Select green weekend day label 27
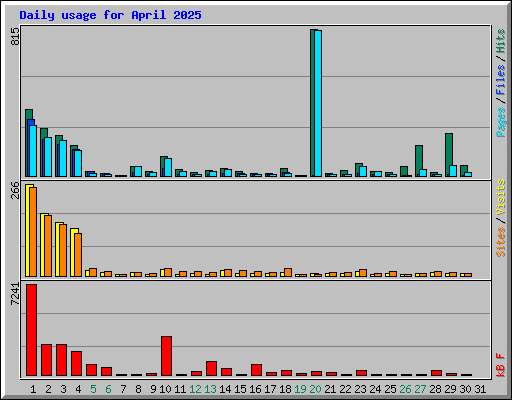The height and width of the screenshot is (400, 512). pyautogui.click(x=420, y=389)
